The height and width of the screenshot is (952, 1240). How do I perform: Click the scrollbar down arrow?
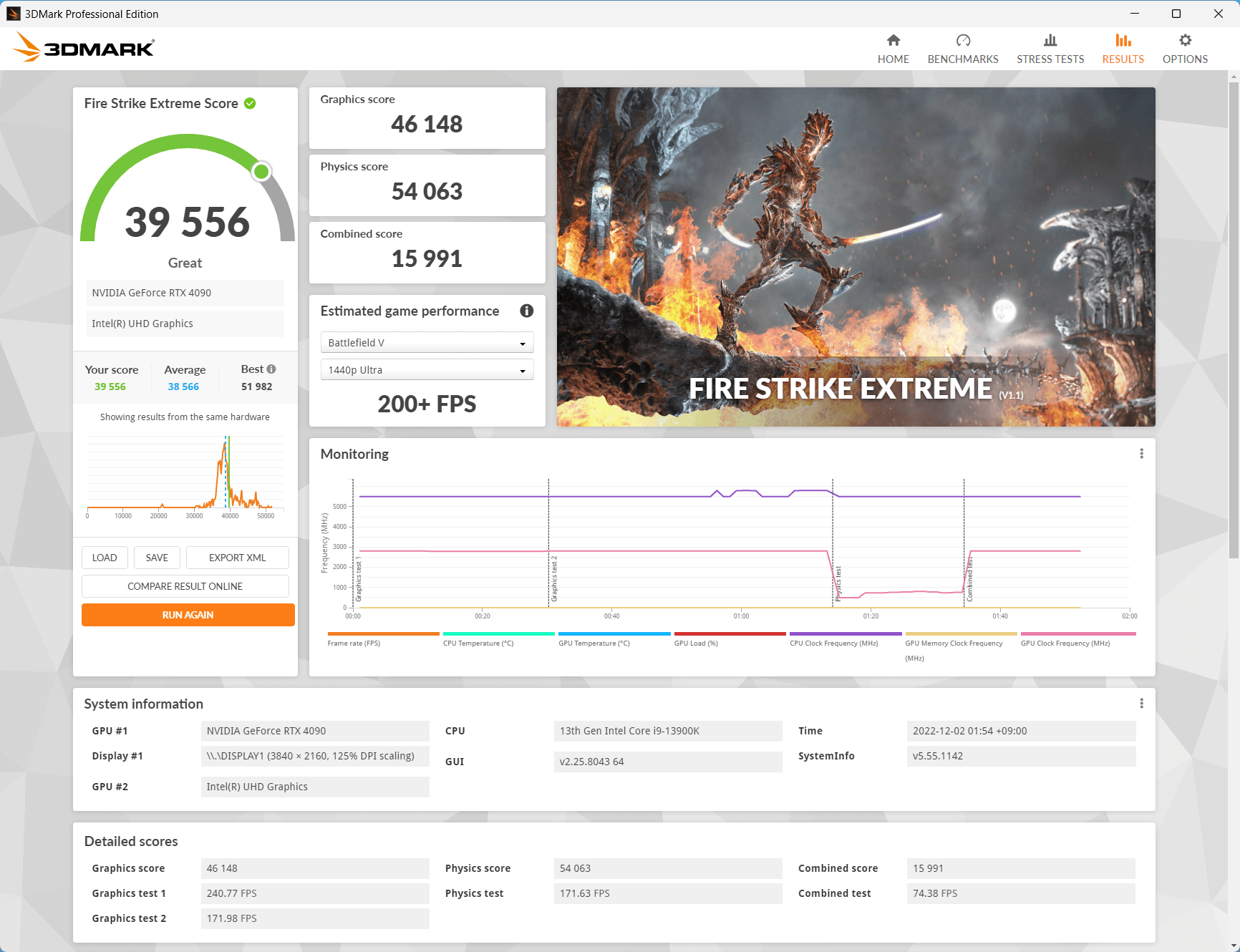point(1234,946)
